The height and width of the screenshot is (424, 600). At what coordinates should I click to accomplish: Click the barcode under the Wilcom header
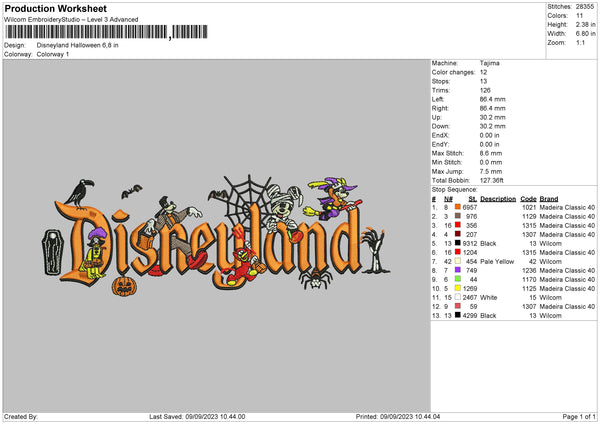point(106,32)
